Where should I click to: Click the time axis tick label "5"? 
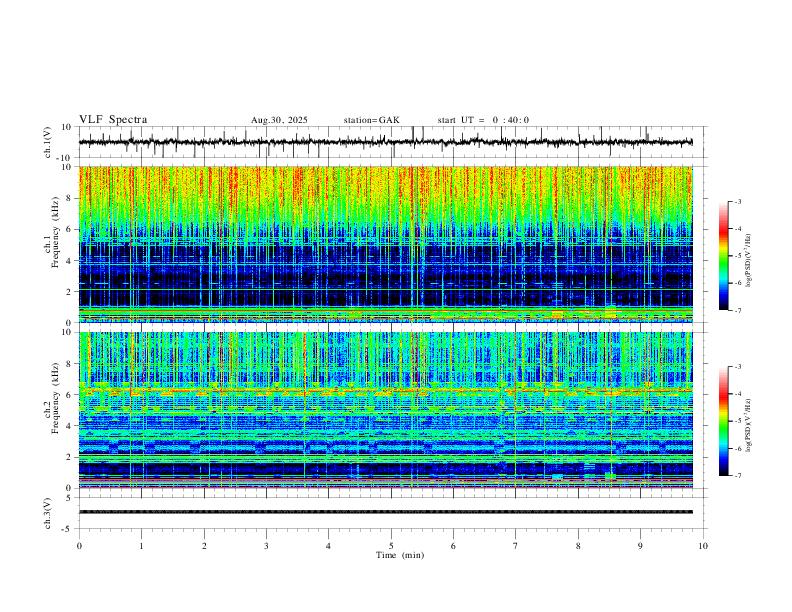coord(391,546)
